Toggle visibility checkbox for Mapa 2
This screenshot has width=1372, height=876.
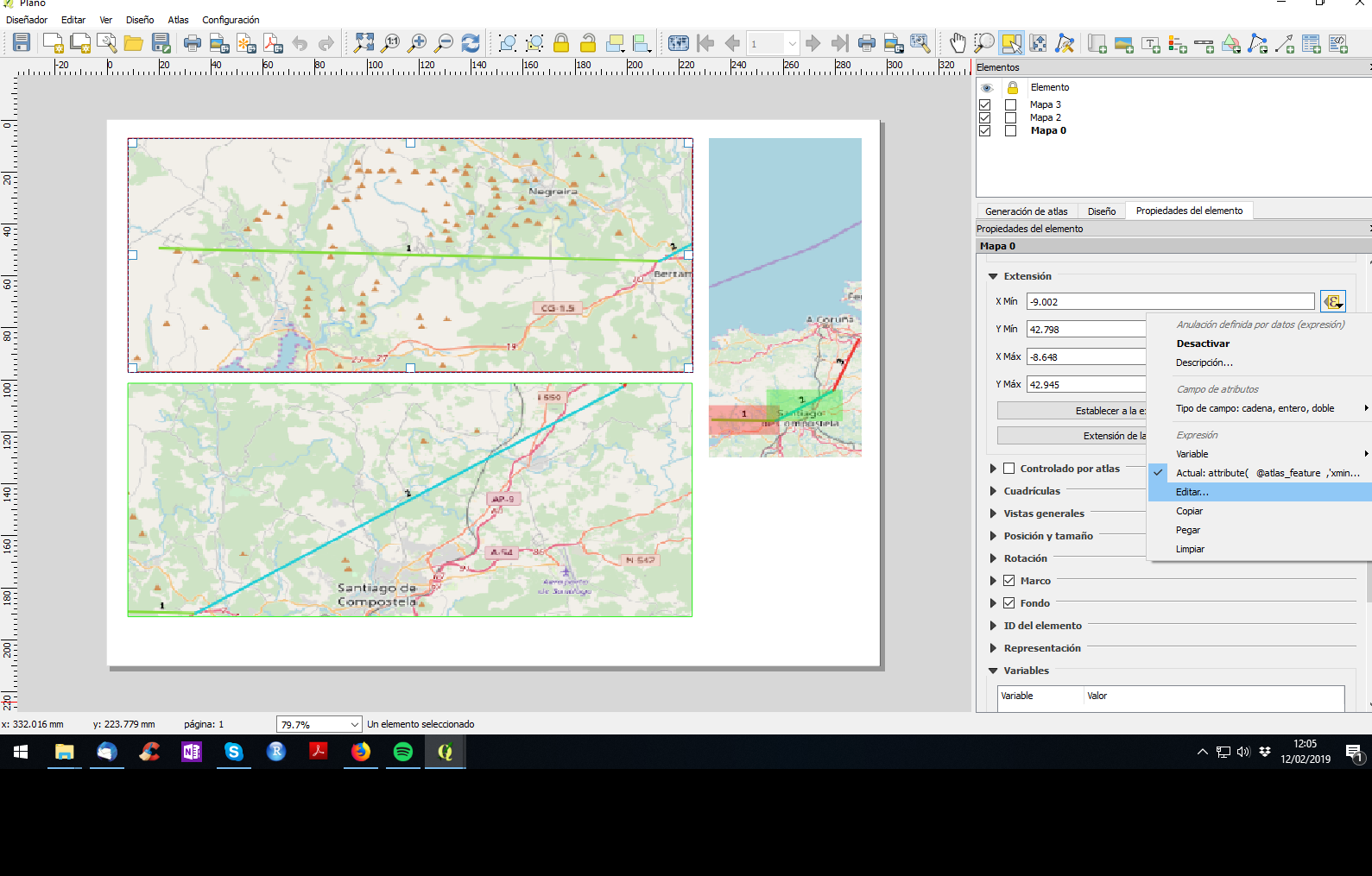tap(985, 117)
